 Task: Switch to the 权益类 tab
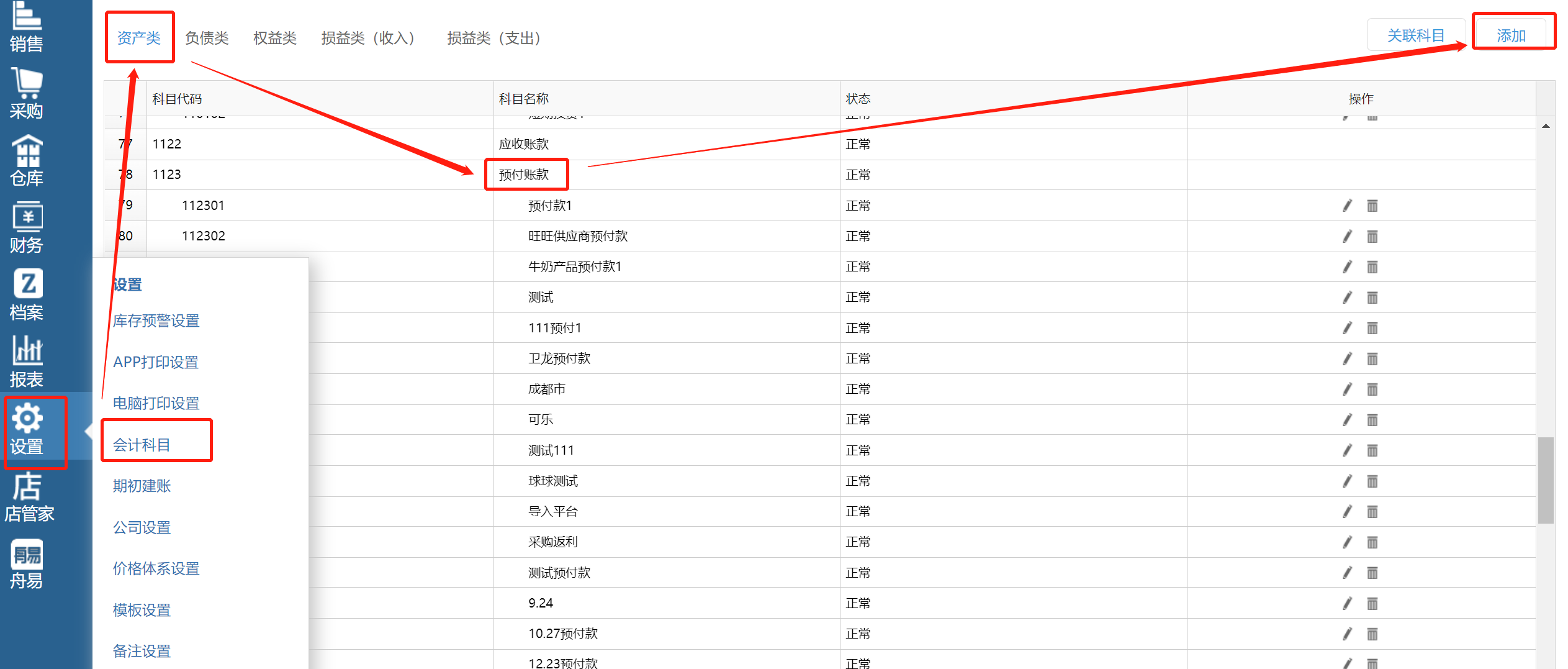click(x=275, y=38)
